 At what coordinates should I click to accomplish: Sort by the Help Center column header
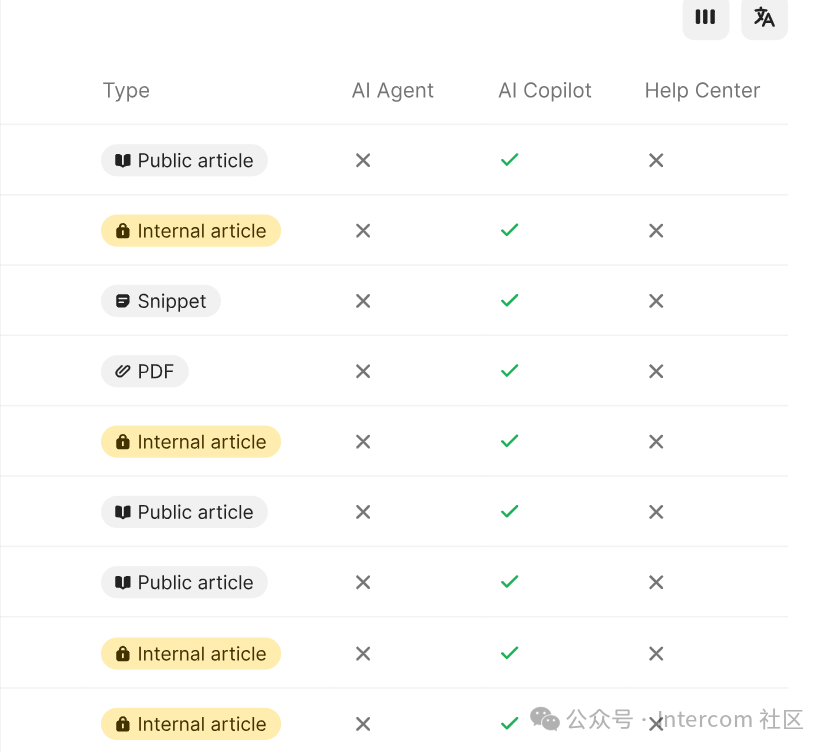coord(702,91)
